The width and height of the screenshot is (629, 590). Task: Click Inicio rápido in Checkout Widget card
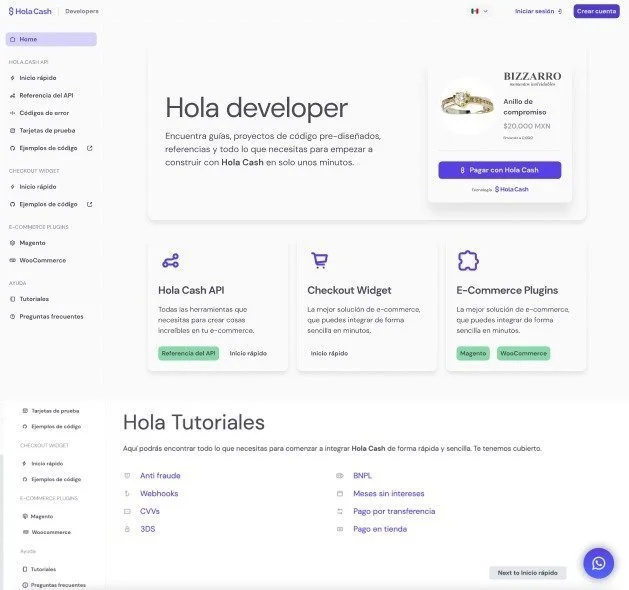[329, 353]
